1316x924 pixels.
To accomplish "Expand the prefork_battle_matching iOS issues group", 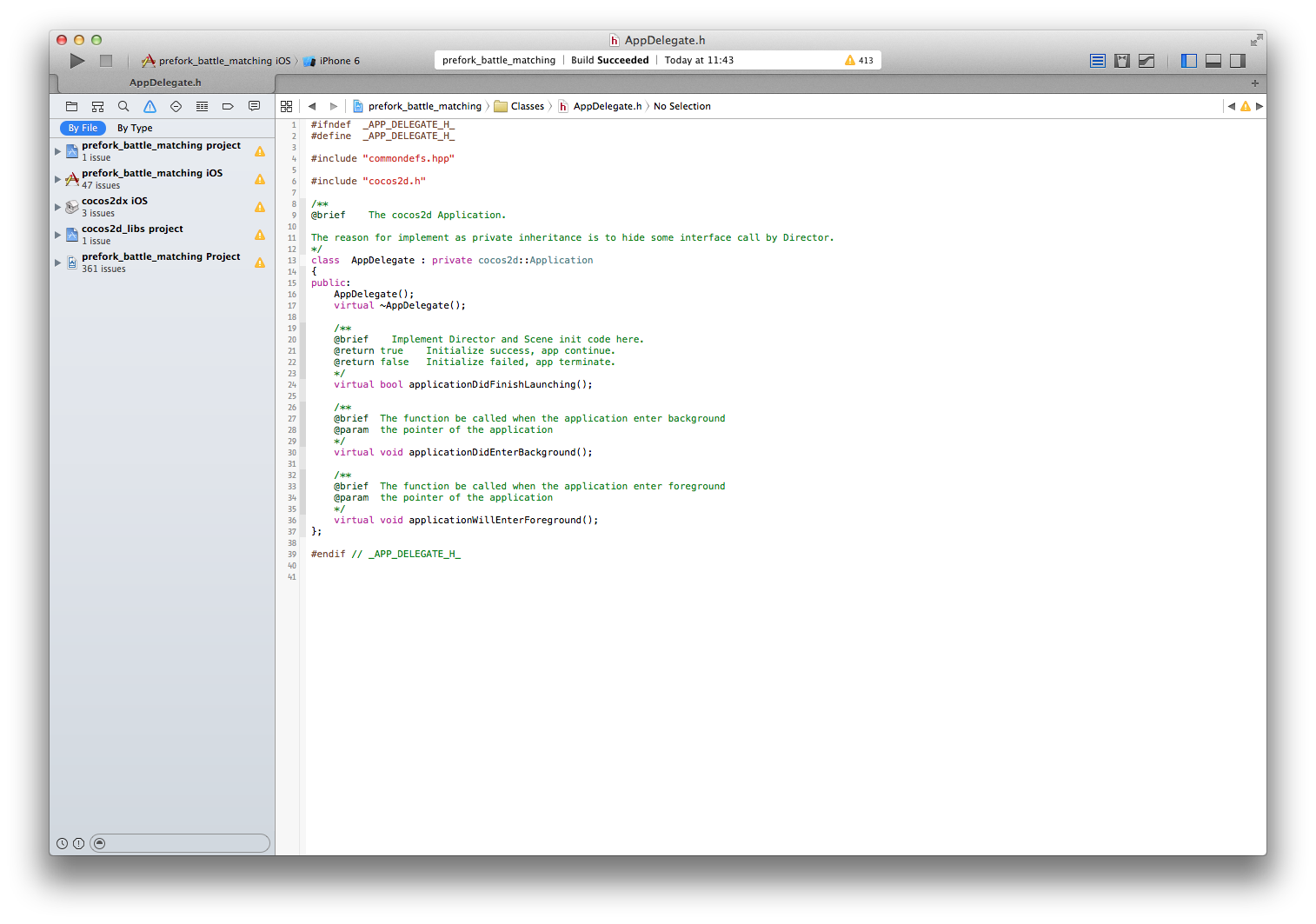I will [58, 179].
